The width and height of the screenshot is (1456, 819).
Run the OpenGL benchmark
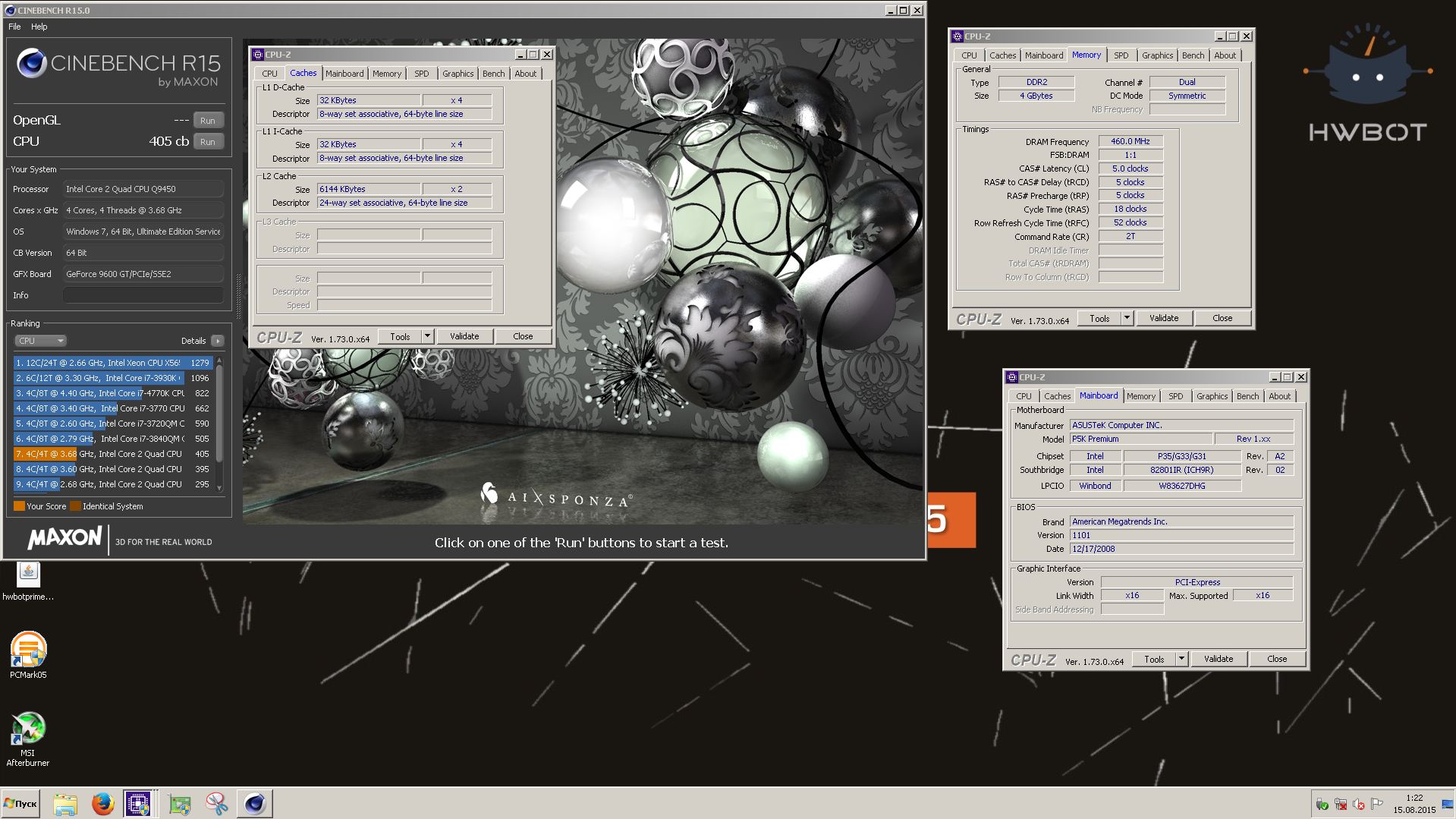tap(208, 121)
